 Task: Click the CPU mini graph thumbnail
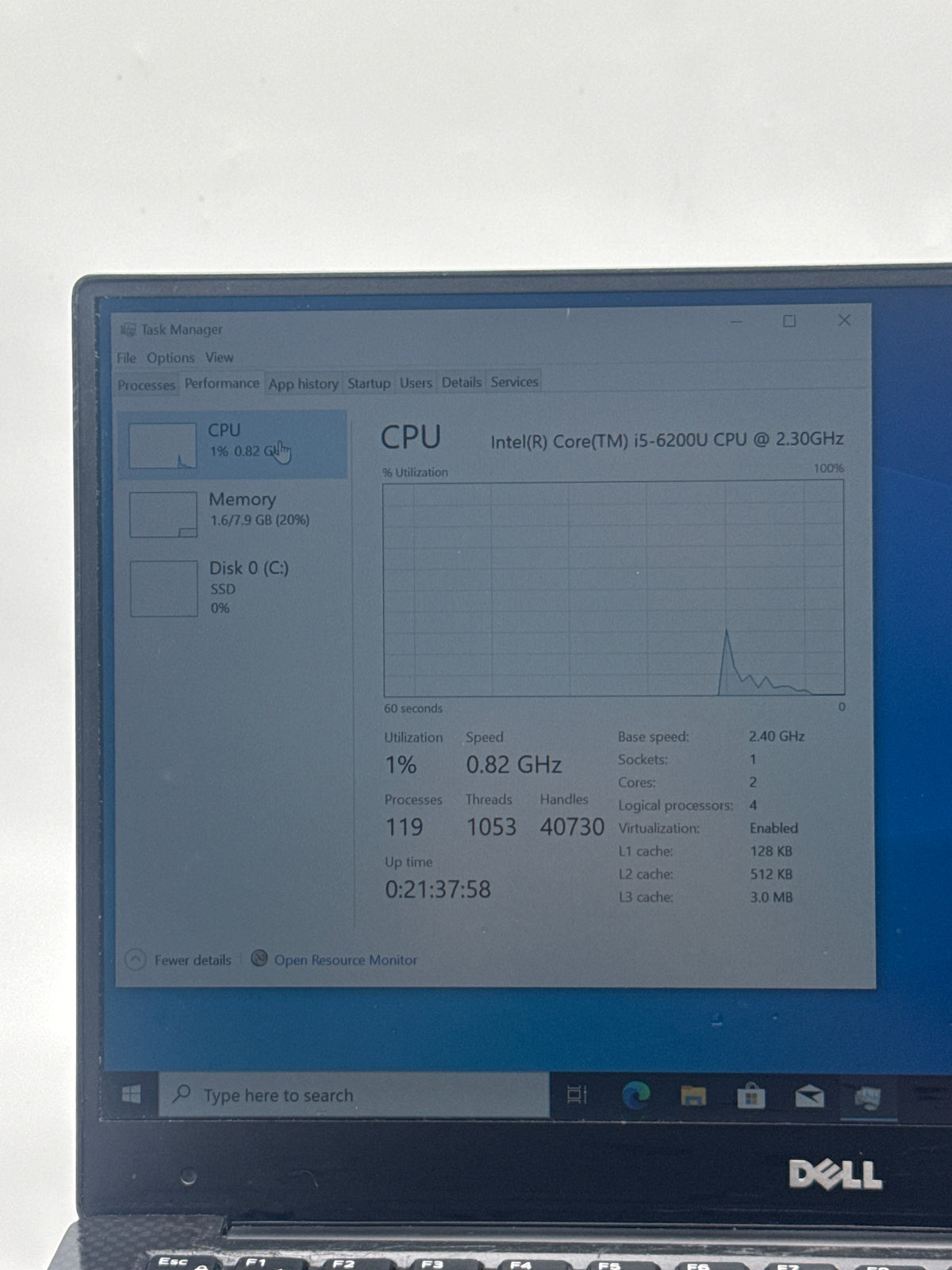[163, 445]
